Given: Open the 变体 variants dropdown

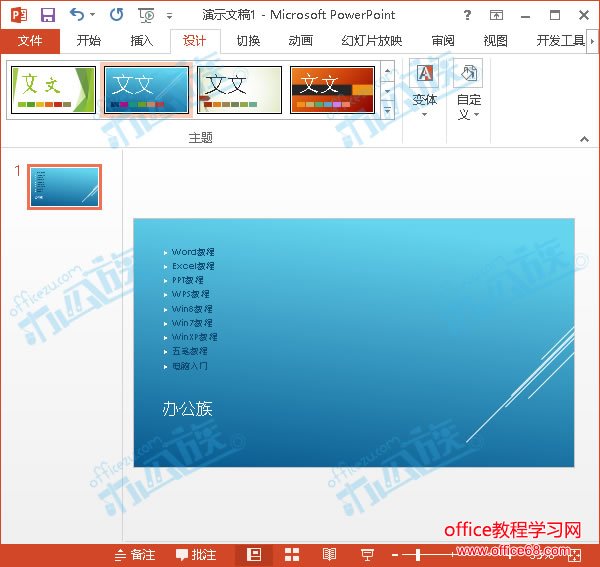Looking at the screenshot, I should click(x=424, y=90).
